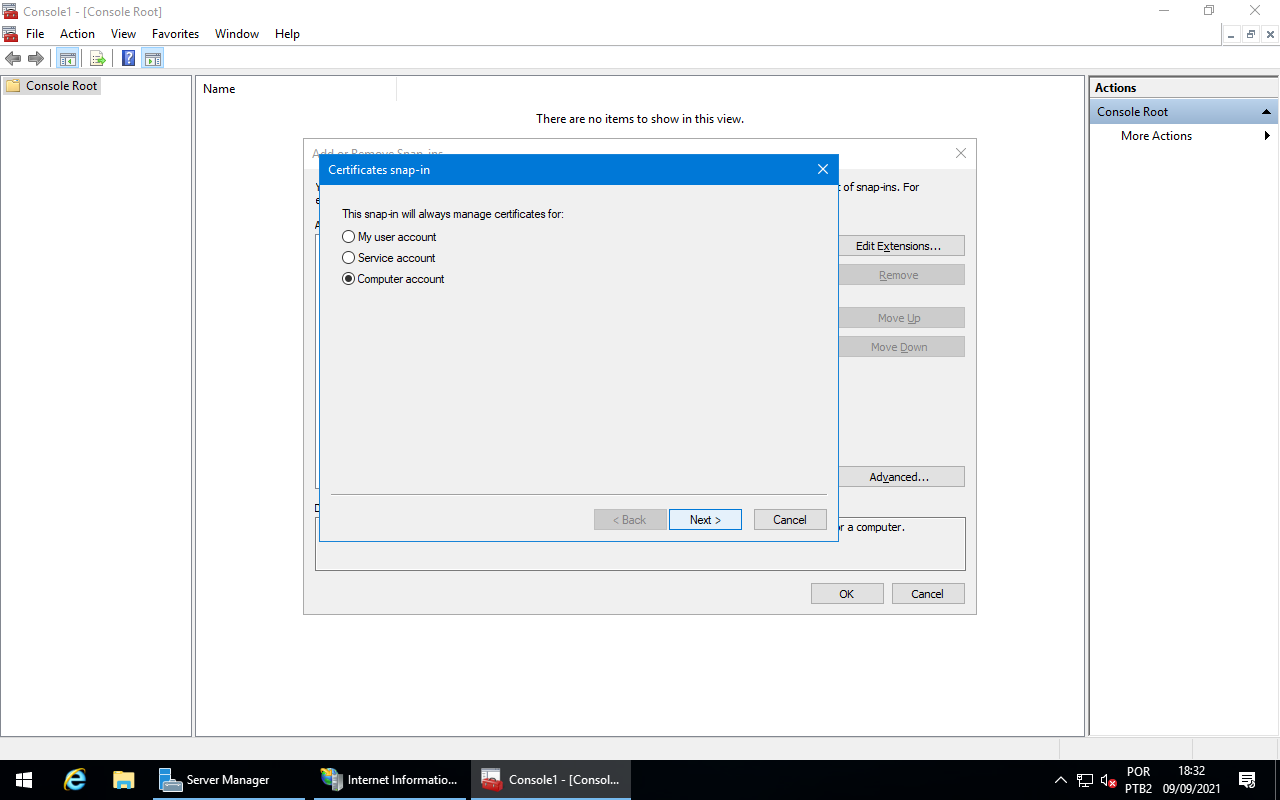Select Console Root in the left tree pane

click(59, 85)
